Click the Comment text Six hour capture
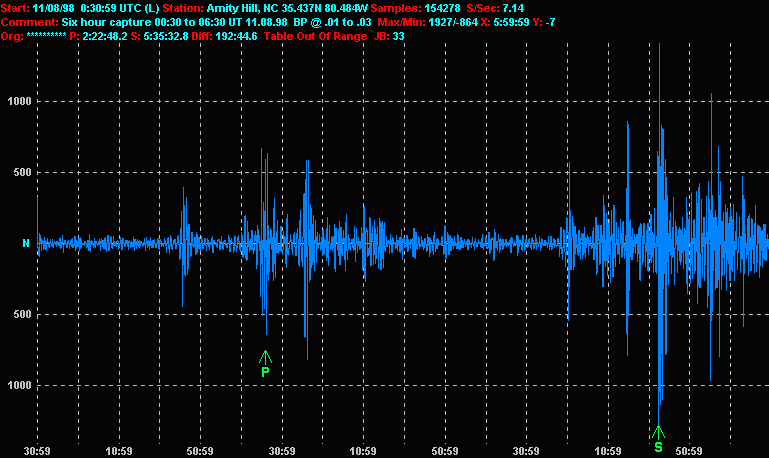 coord(106,22)
